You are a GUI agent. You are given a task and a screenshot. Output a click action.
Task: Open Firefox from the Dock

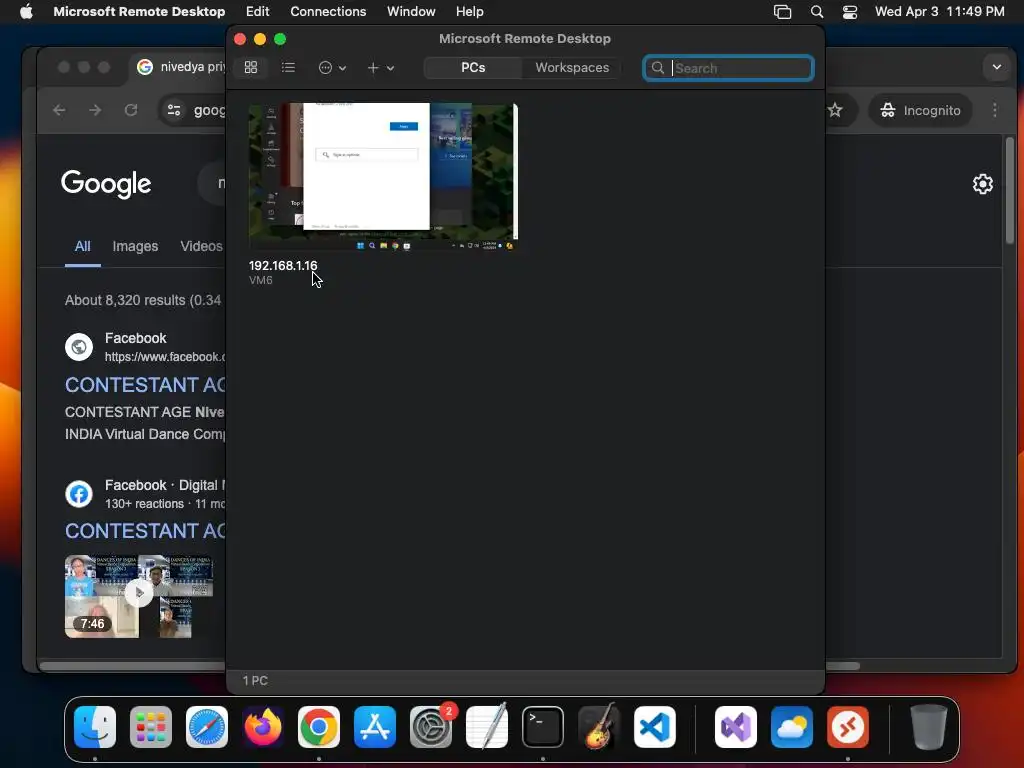pyautogui.click(x=263, y=727)
